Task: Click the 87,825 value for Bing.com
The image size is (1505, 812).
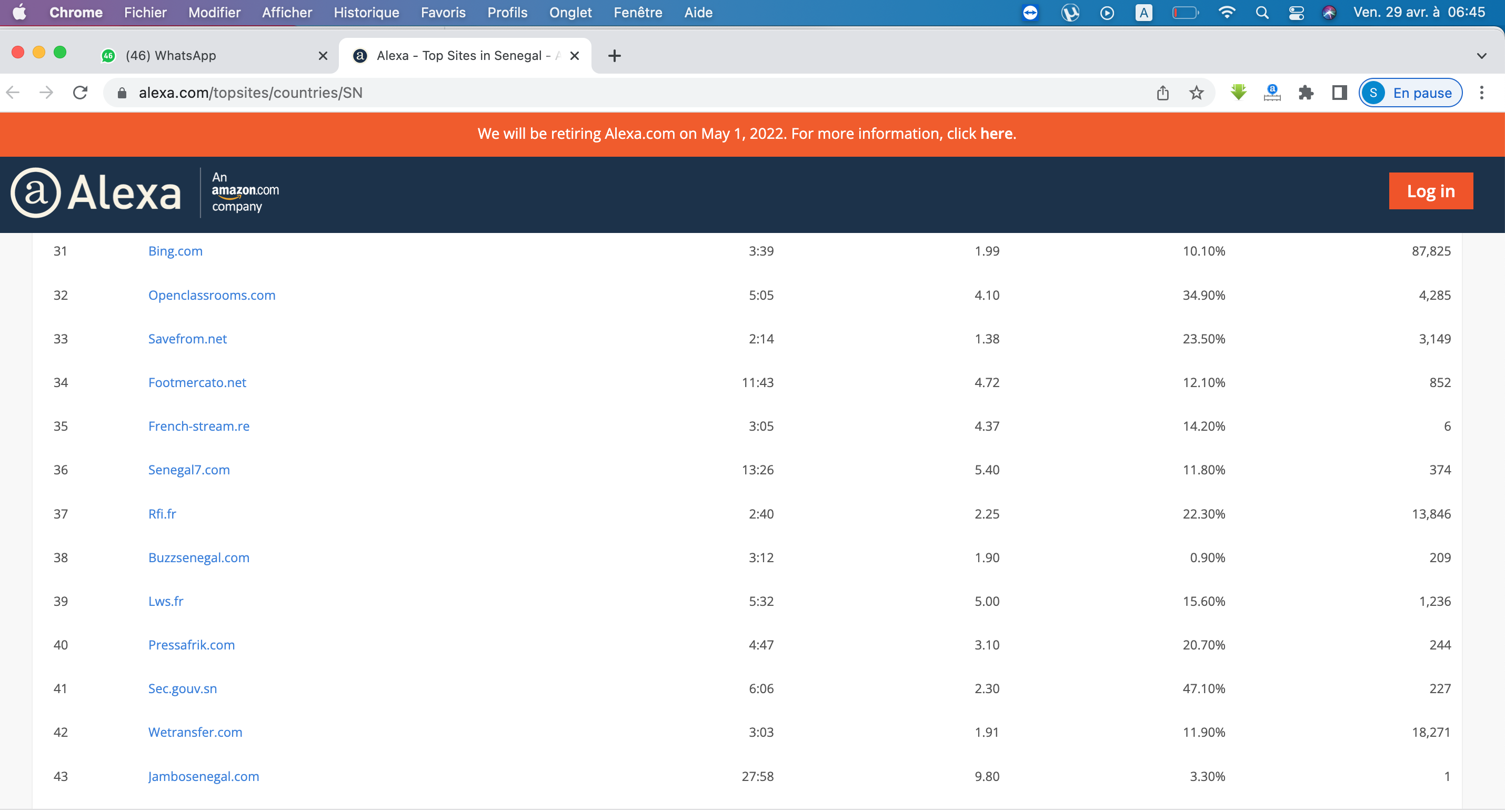Action: pos(1431,251)
